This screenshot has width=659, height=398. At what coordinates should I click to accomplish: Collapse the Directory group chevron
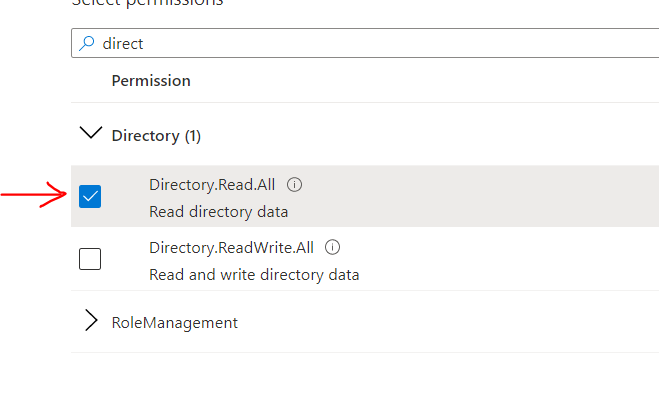91,133
